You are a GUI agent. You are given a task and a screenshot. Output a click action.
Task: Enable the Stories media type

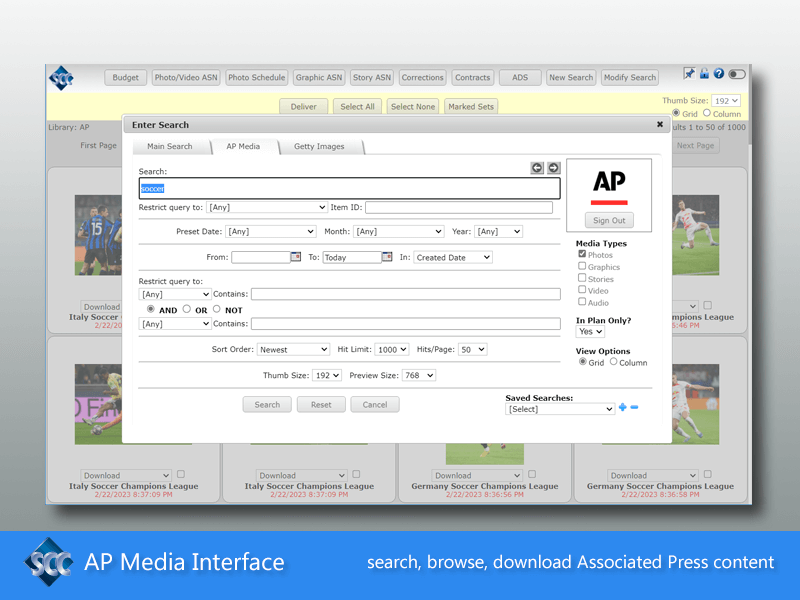tap(582, 278)
